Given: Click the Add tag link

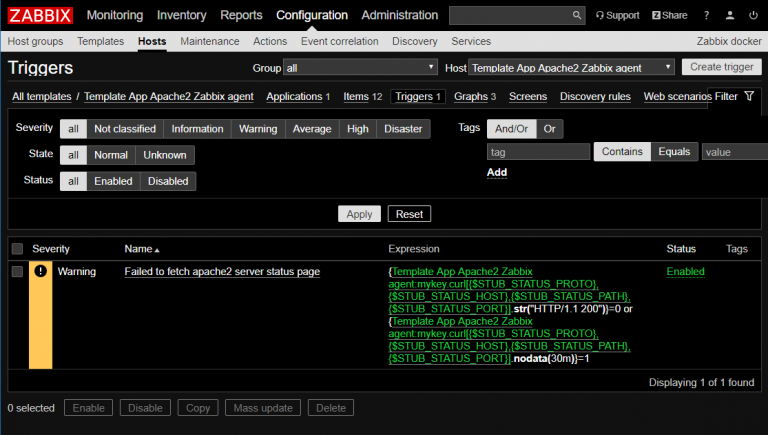Looking at the screenshot, I should 497,172.
